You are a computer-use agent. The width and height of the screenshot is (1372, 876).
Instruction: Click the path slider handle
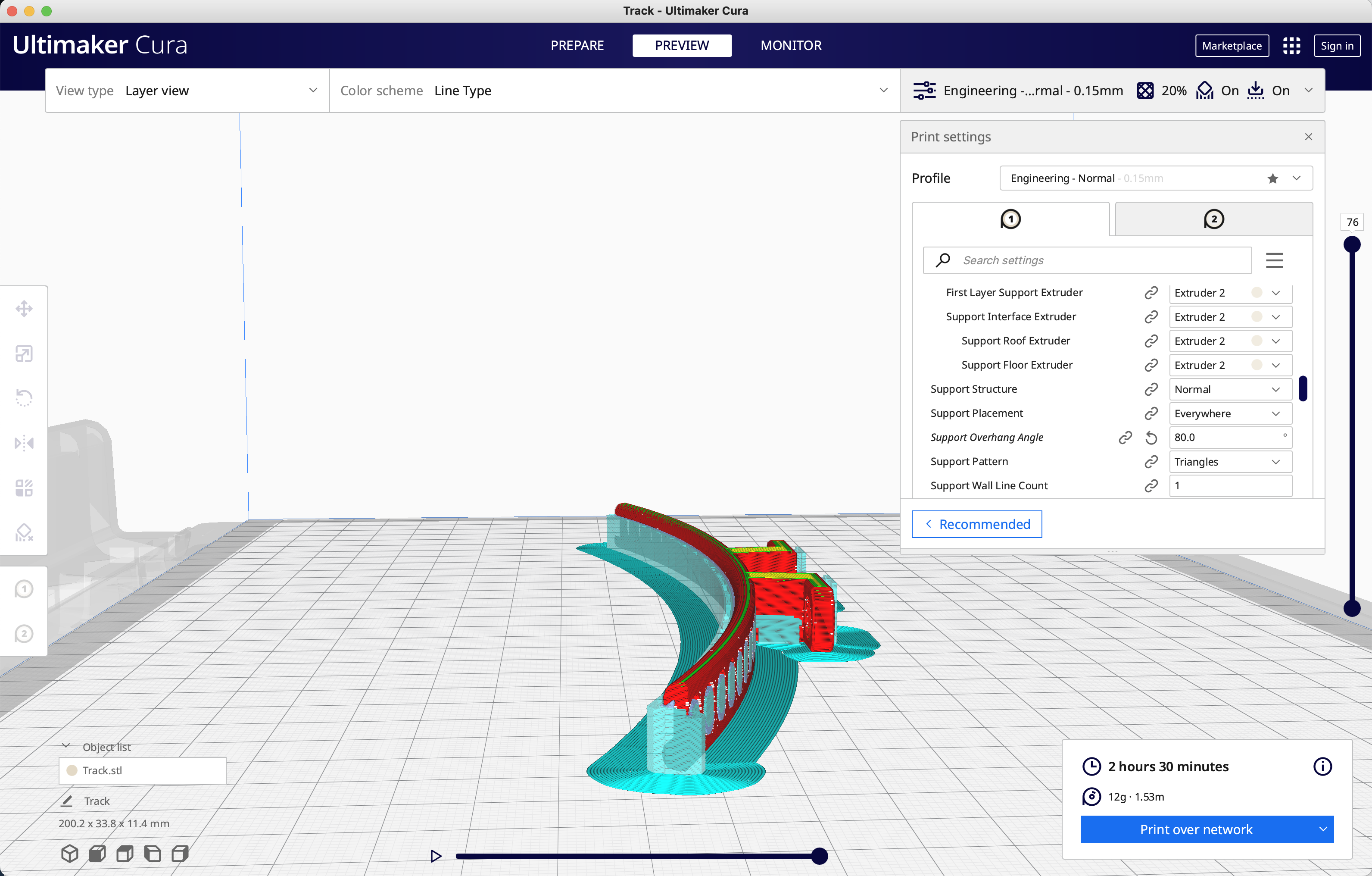coord(819,855)
